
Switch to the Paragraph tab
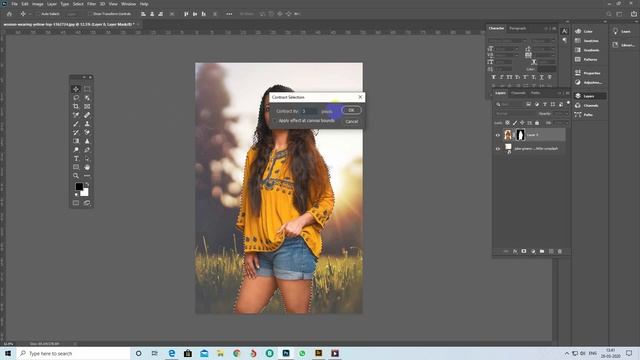pos(518,28)
